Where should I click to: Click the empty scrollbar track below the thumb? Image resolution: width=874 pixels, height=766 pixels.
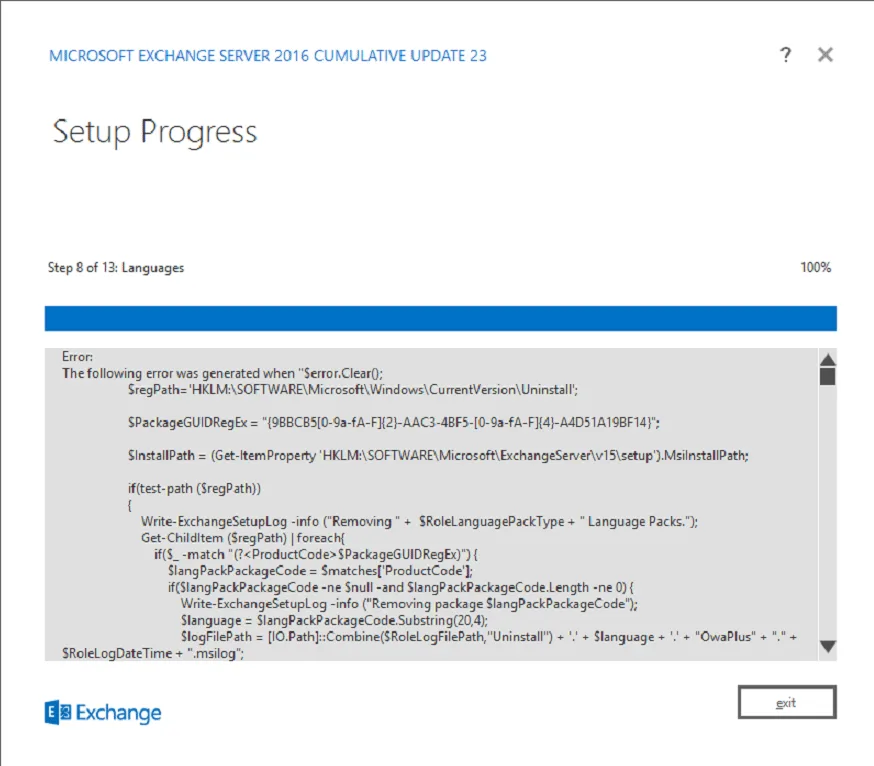[x=827, y=510]
